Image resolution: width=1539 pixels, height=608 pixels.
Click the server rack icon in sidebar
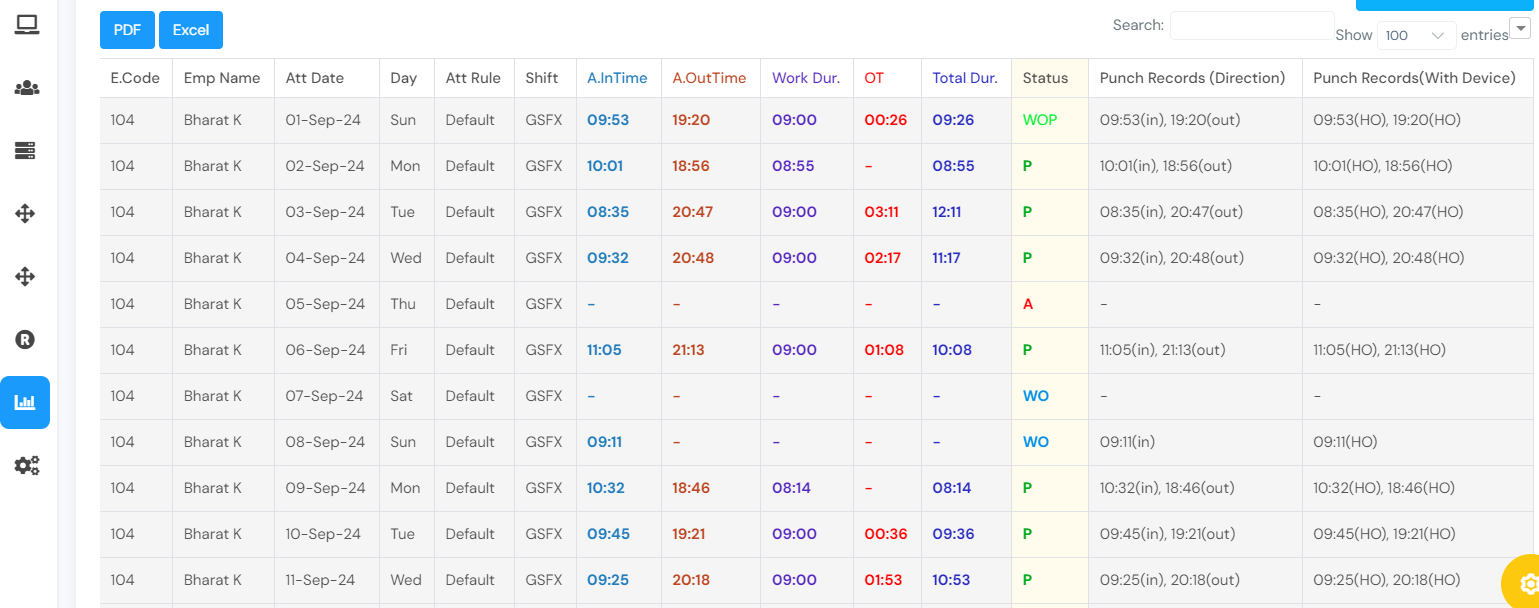[x=26, y=151]
